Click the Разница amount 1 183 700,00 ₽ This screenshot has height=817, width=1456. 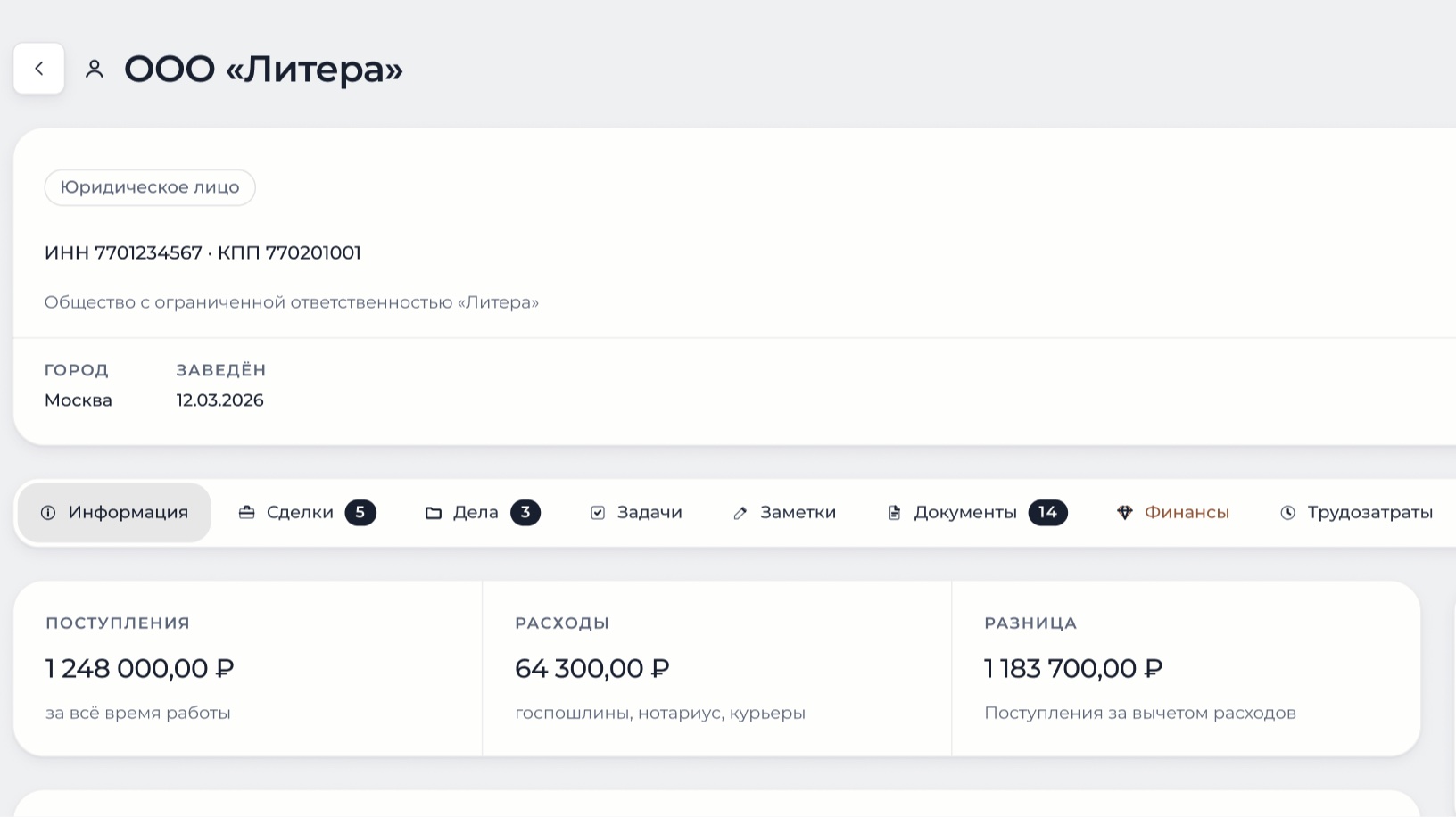pyautogui.click(x=1073, y=668)
